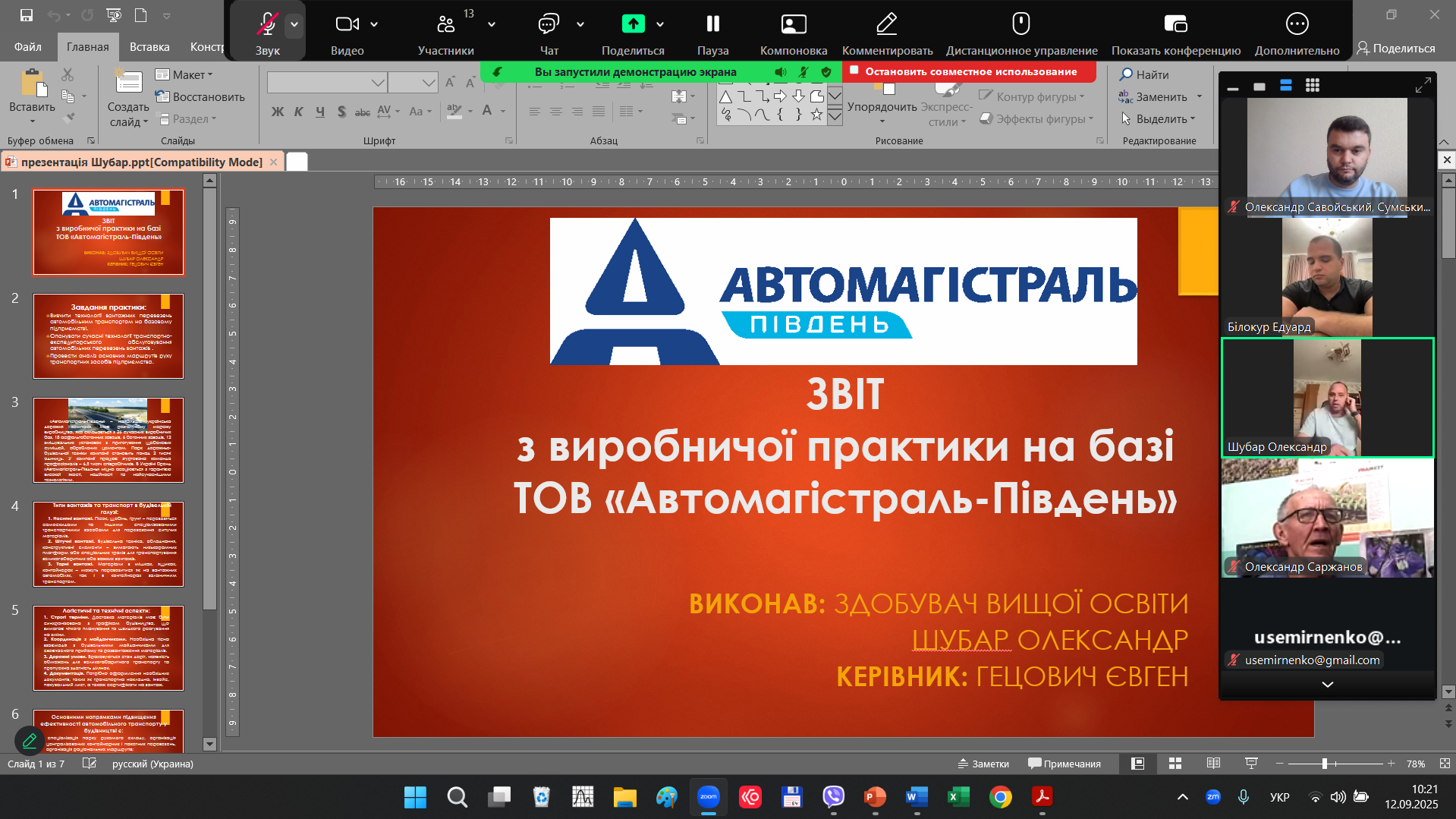Image resolution: width=1456 pixels, height=819 pixels.
Task: Switch to normal view in status bar
Action: pyautogui.click(x=1137, y=764)
